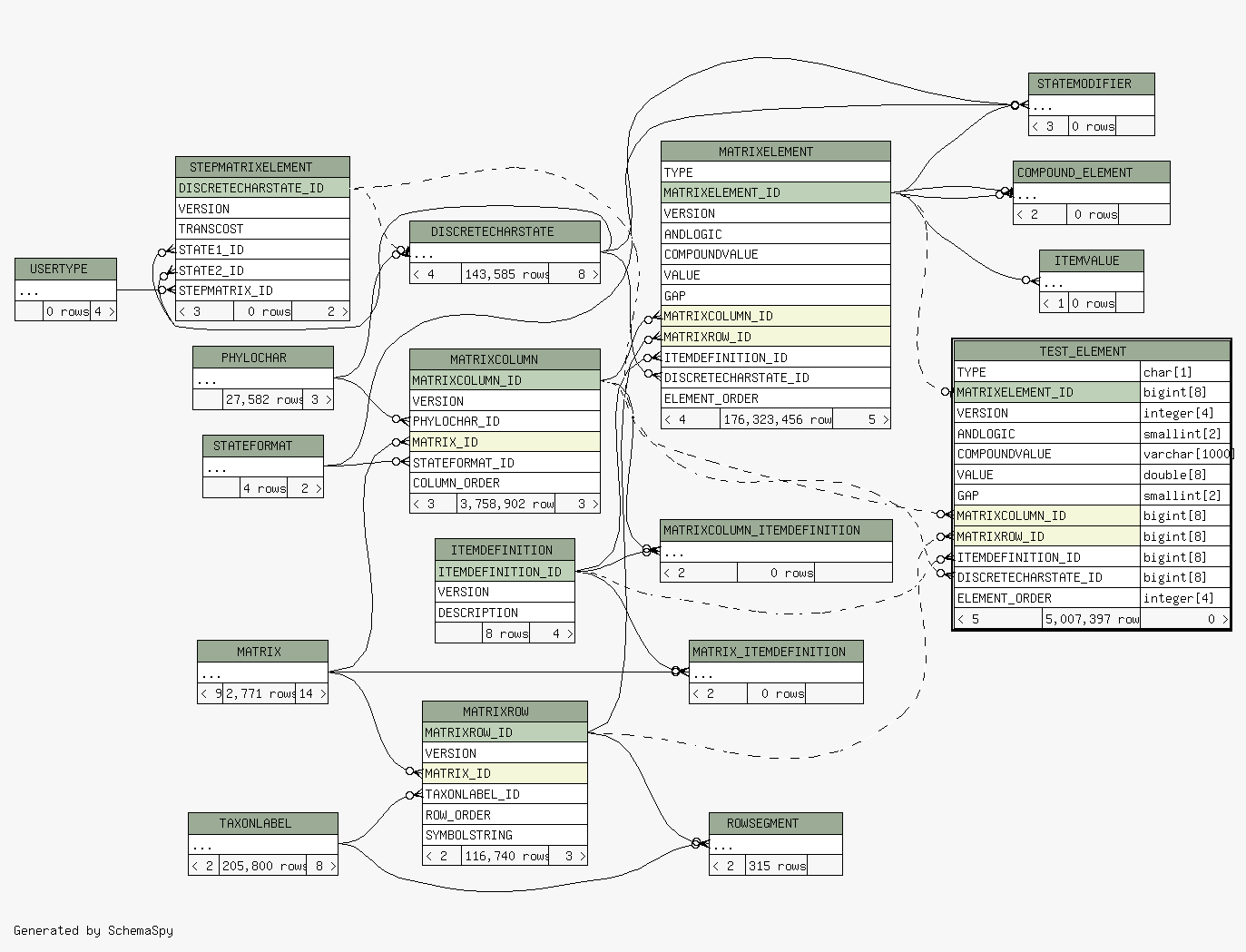Open the MATRIXCOLUMN table header

pos(505,359)
